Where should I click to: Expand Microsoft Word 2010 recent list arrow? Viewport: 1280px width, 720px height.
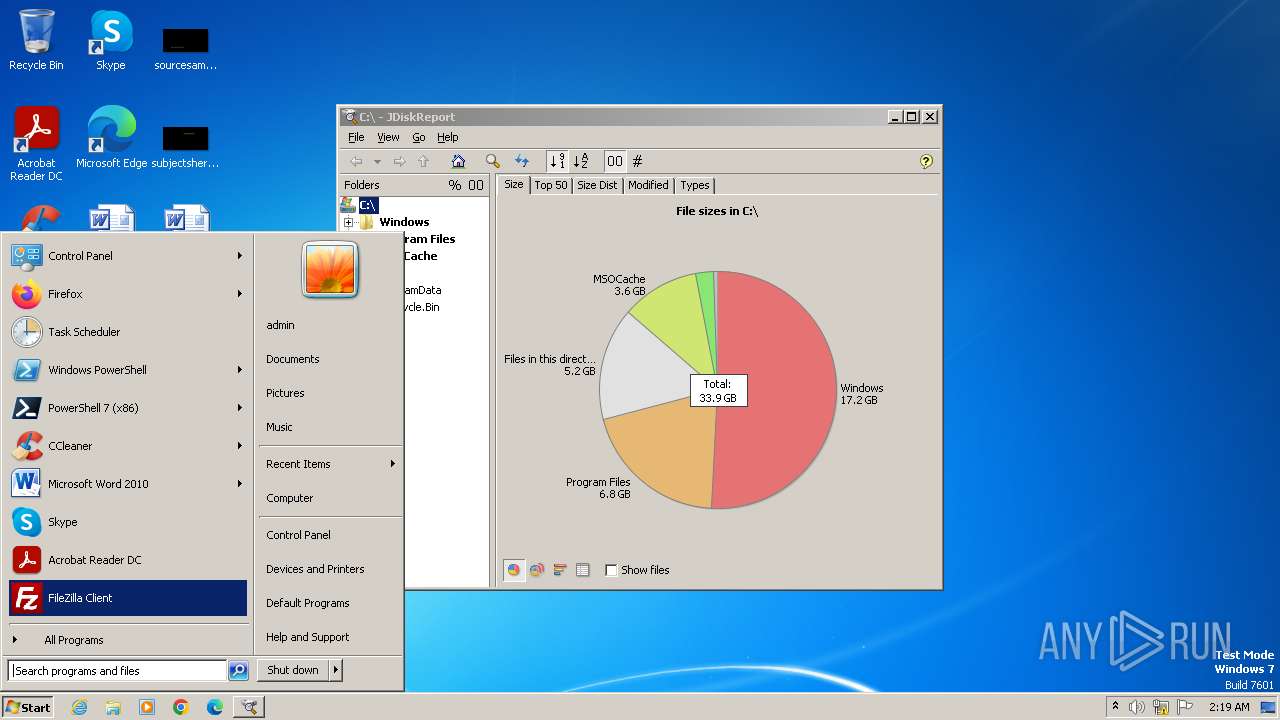point(240,484)
